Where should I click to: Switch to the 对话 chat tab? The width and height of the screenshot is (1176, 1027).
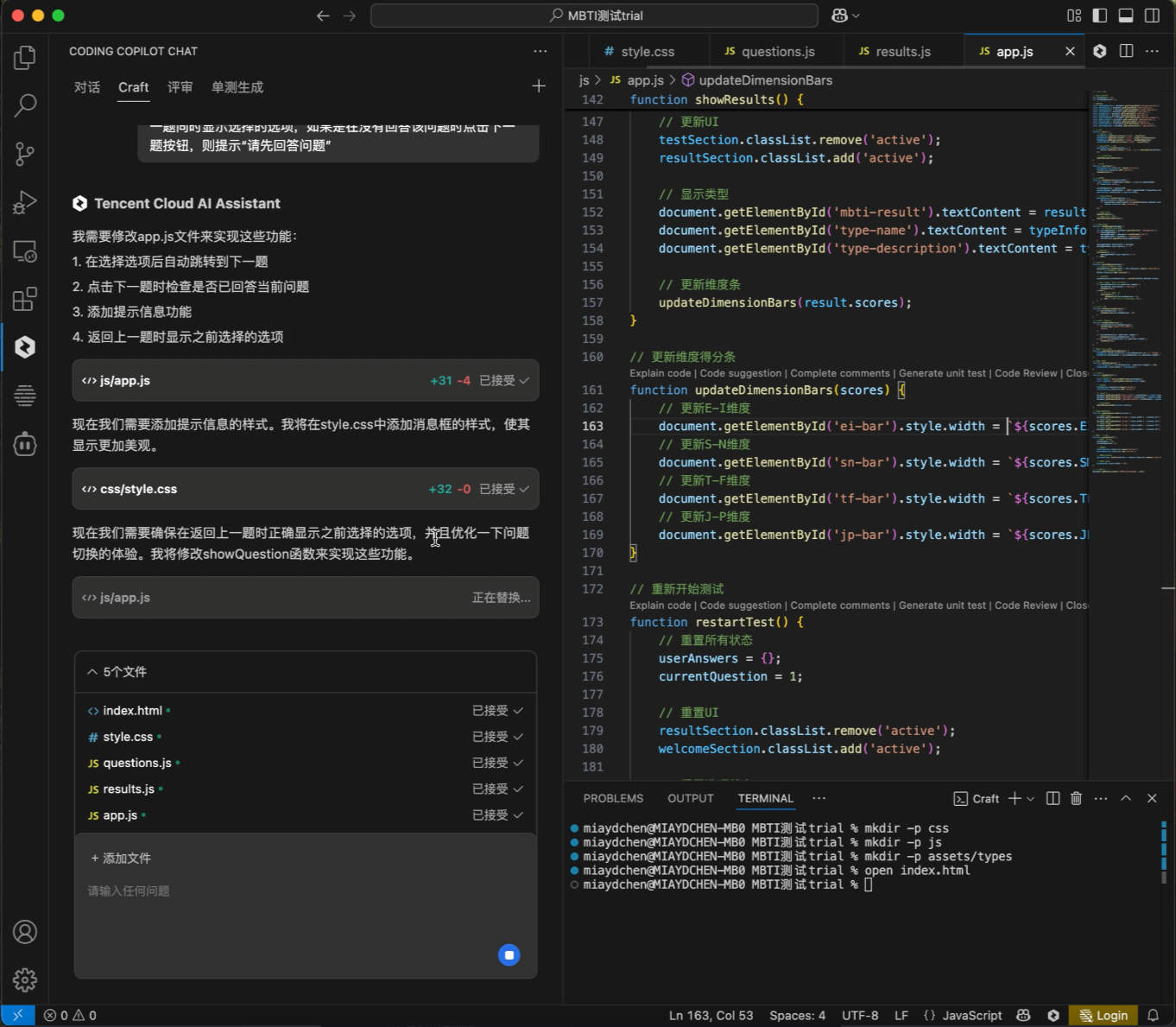point(87,87)
